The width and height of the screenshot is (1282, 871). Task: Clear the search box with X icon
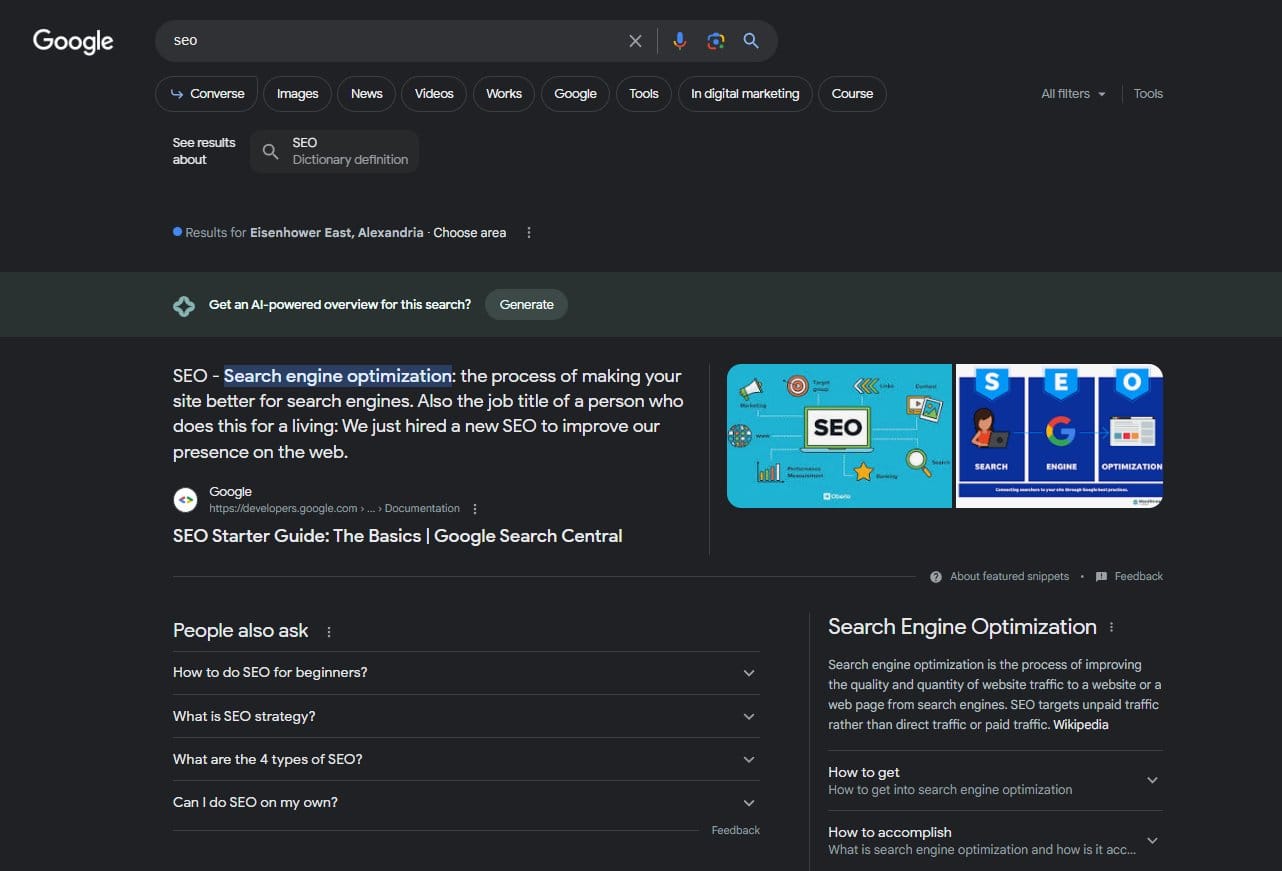(635, 41)
